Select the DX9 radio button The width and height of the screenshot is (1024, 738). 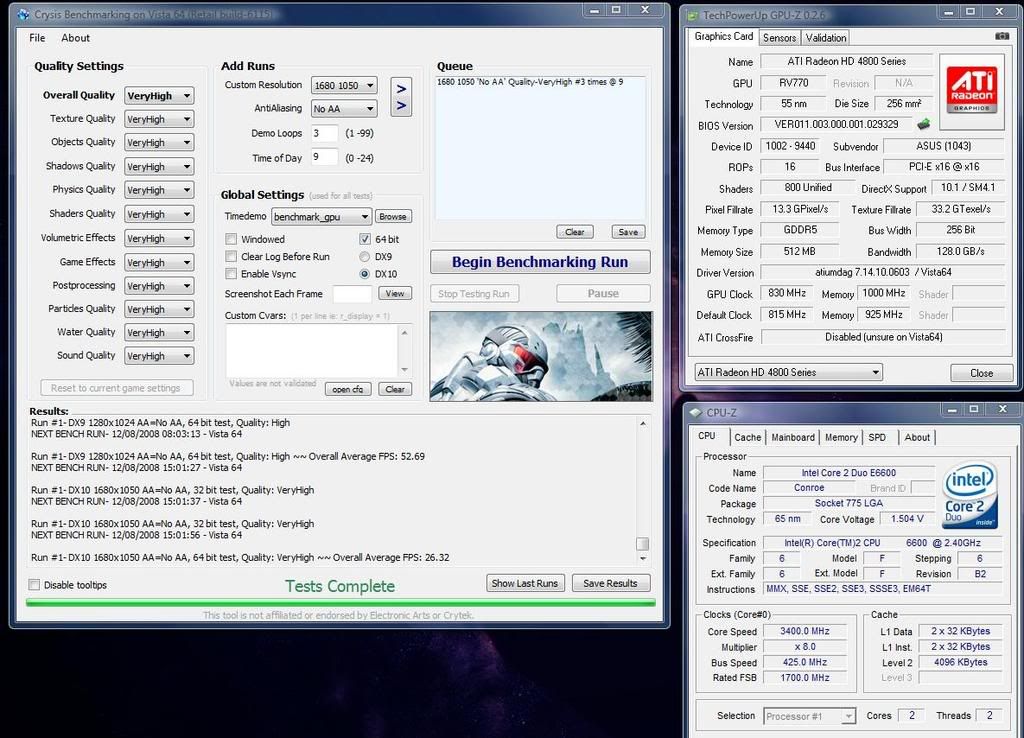coord(364,257)
